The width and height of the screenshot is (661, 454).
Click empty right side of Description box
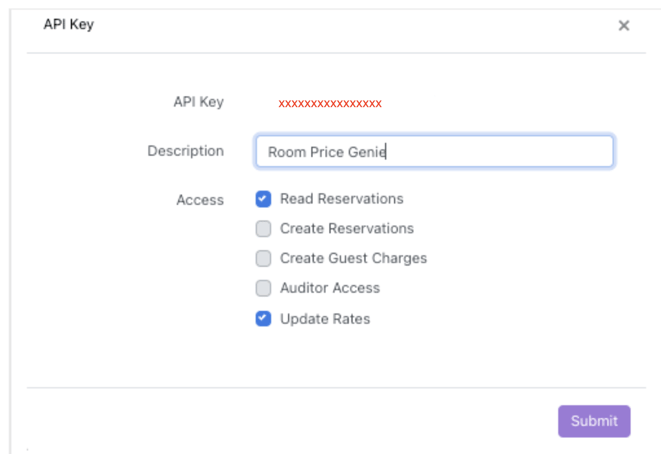tap(520, 152)
